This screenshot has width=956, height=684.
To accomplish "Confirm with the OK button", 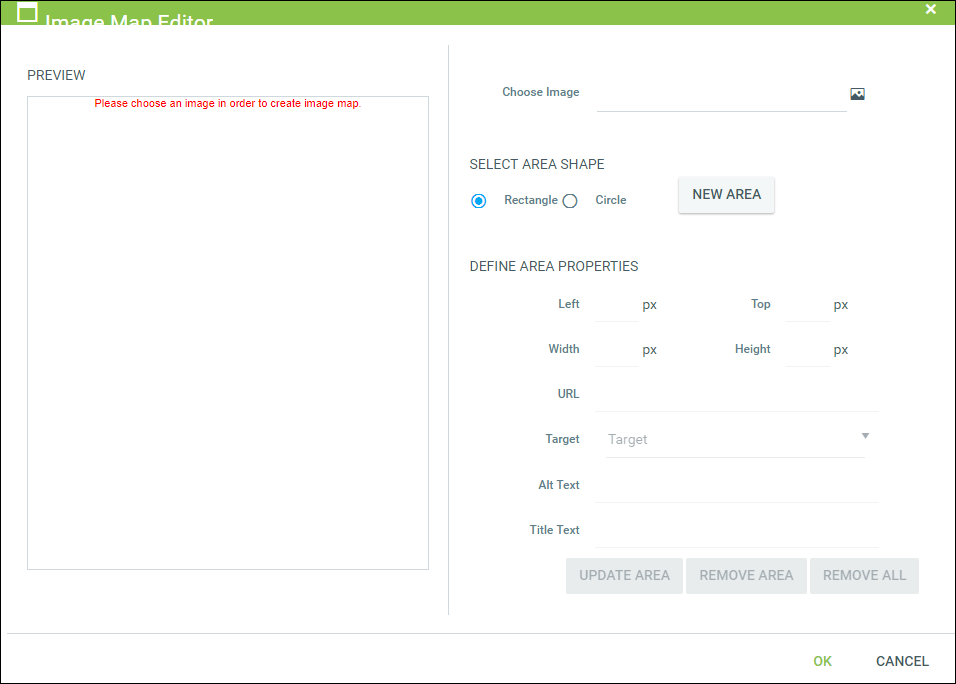I will click(x=822, y=661).
